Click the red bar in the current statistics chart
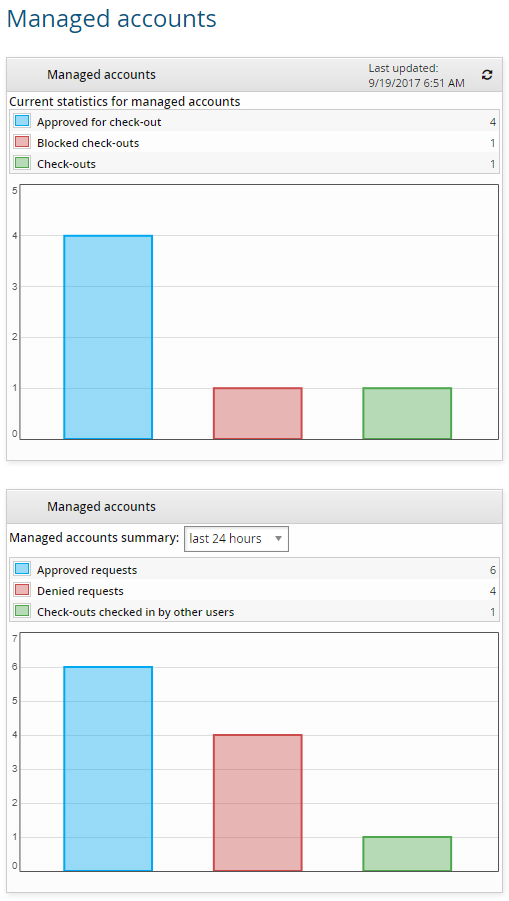Screen dimensions: 509x901 (x=258, y=414)
